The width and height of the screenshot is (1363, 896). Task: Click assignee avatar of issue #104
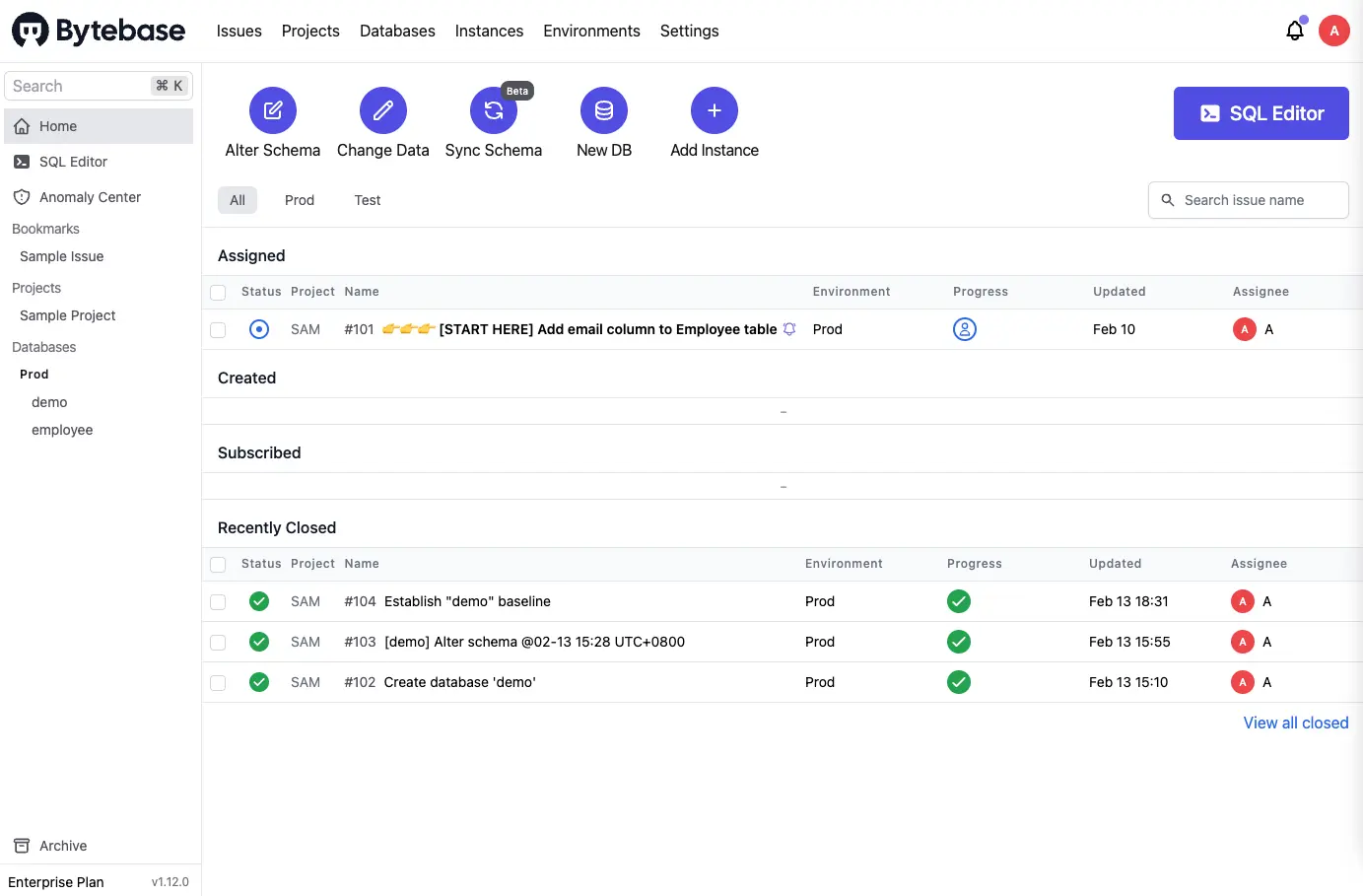1243,601
